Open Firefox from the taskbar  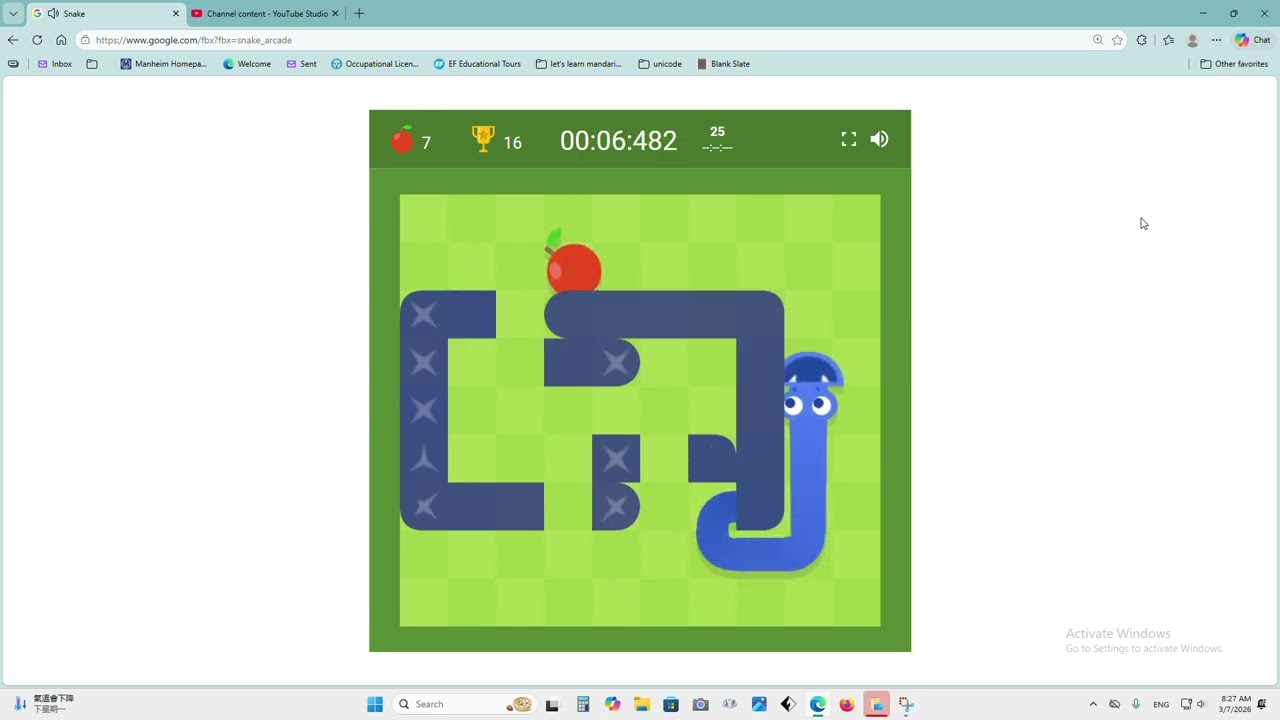point(847,704)
